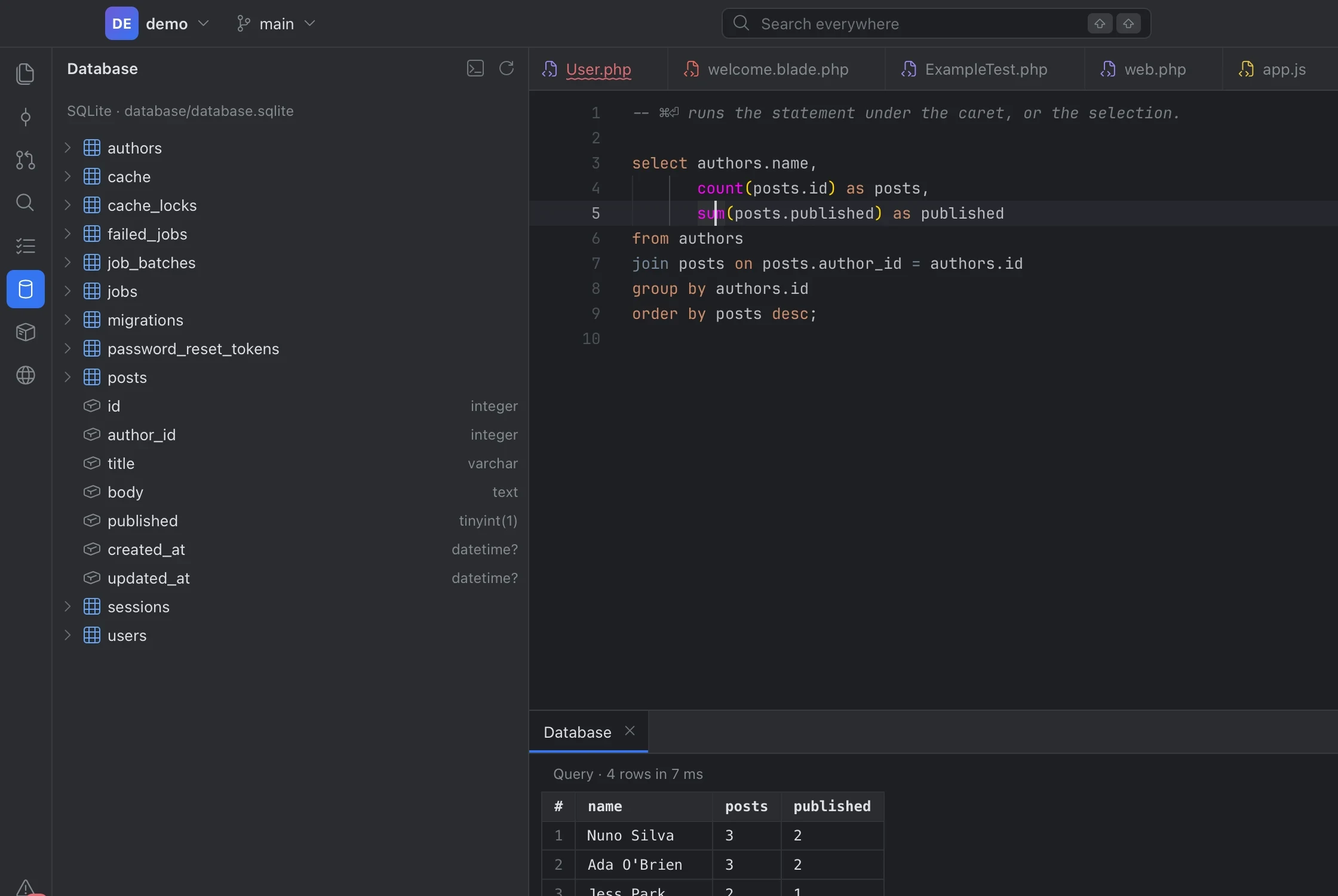Expand the authors table
This screenshot has width=1338, height=896.
click(67, 148)
